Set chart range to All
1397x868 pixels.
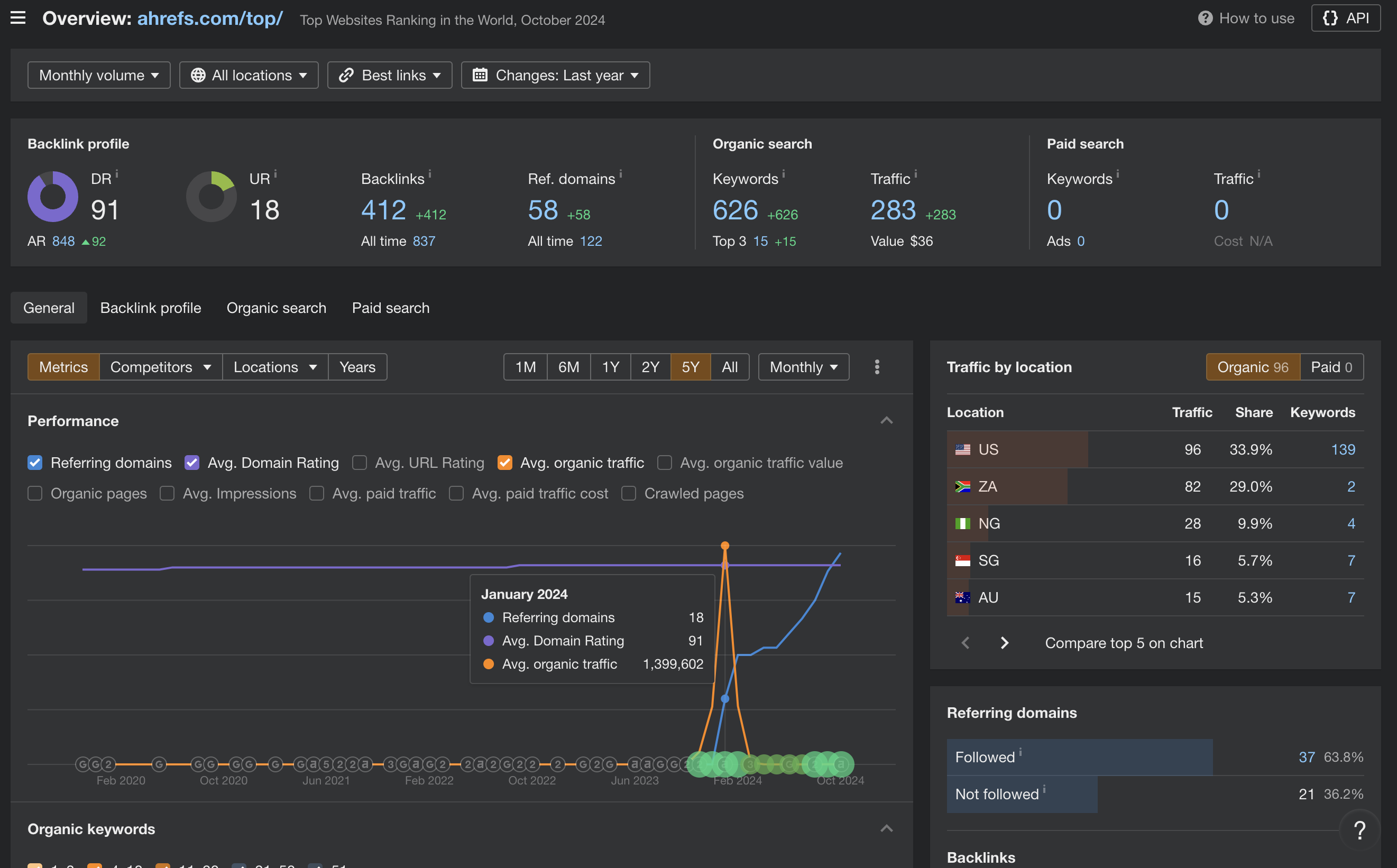729,367
